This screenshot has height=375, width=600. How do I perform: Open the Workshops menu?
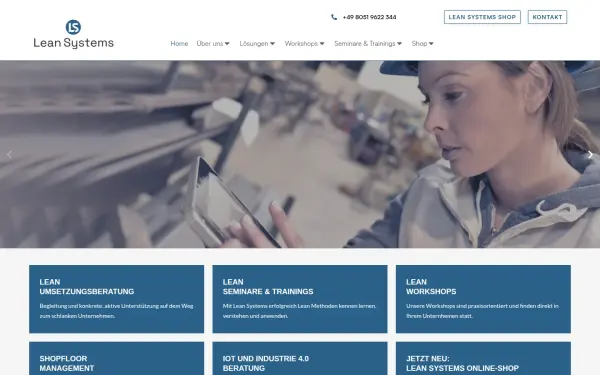(301, 44)
